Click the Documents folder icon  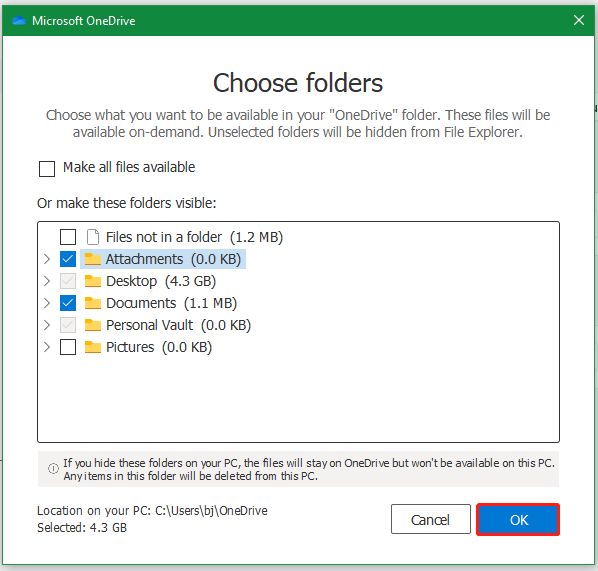93,303
